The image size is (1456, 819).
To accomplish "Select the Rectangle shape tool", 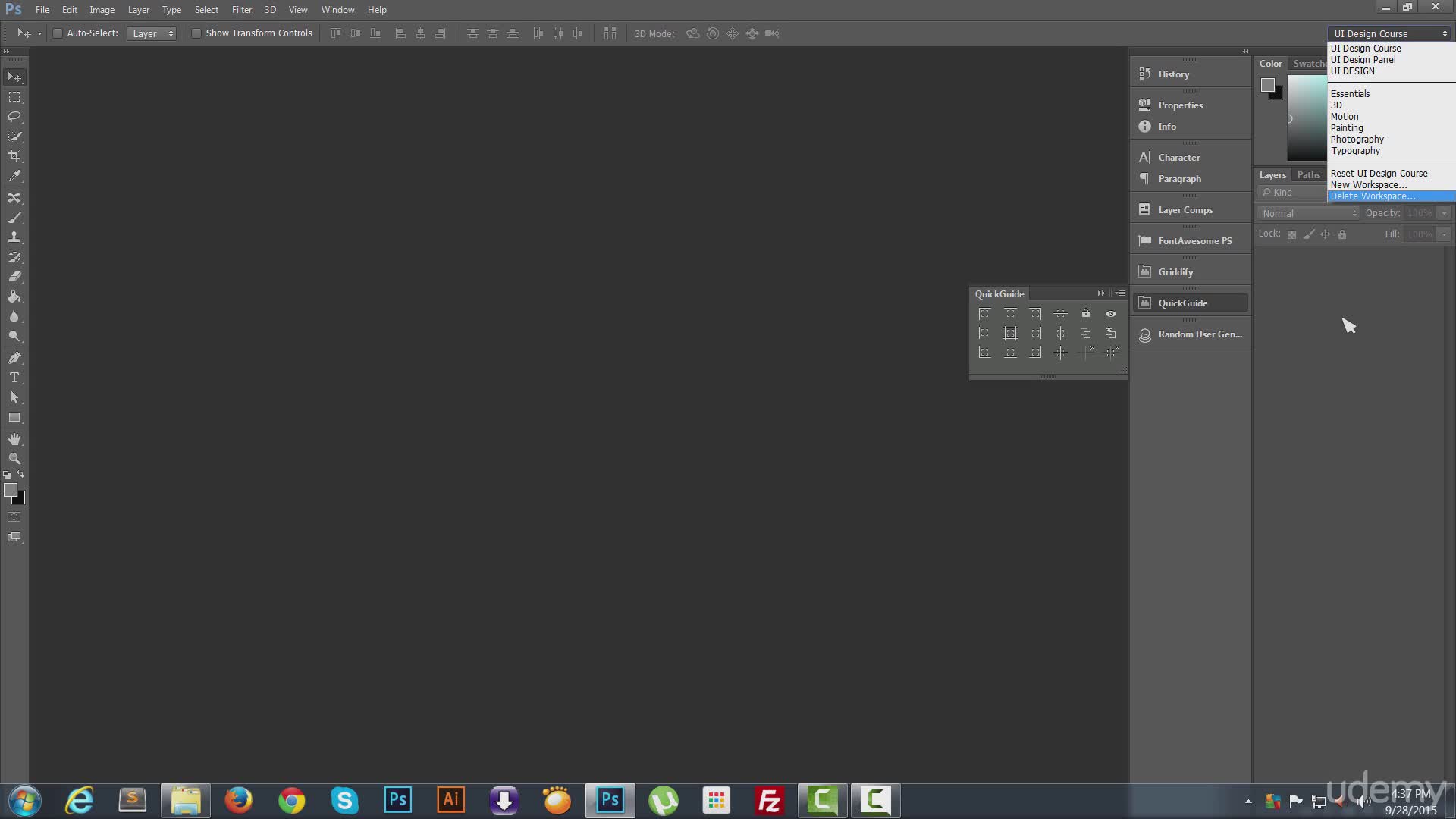I will point(14,418).
